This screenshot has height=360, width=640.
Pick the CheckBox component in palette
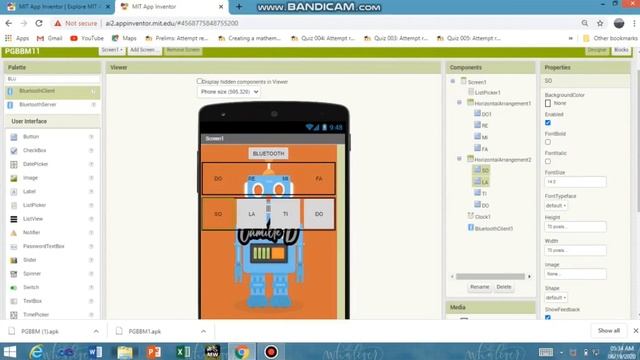[34, 150]
